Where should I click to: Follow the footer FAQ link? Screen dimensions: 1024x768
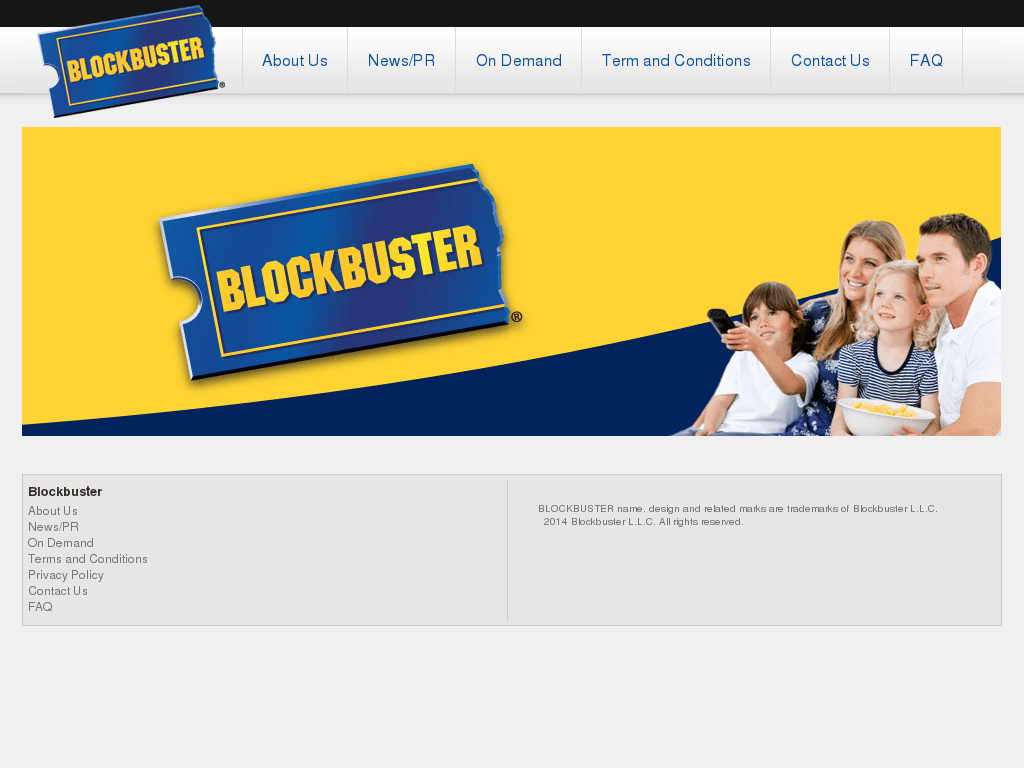point(40,607)
